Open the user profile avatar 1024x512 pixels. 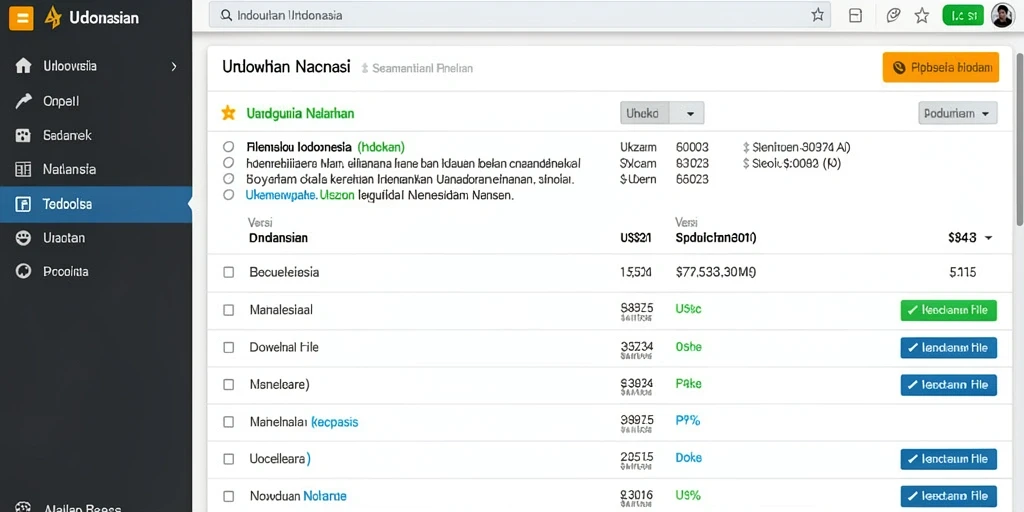[x=1002, y=16]
